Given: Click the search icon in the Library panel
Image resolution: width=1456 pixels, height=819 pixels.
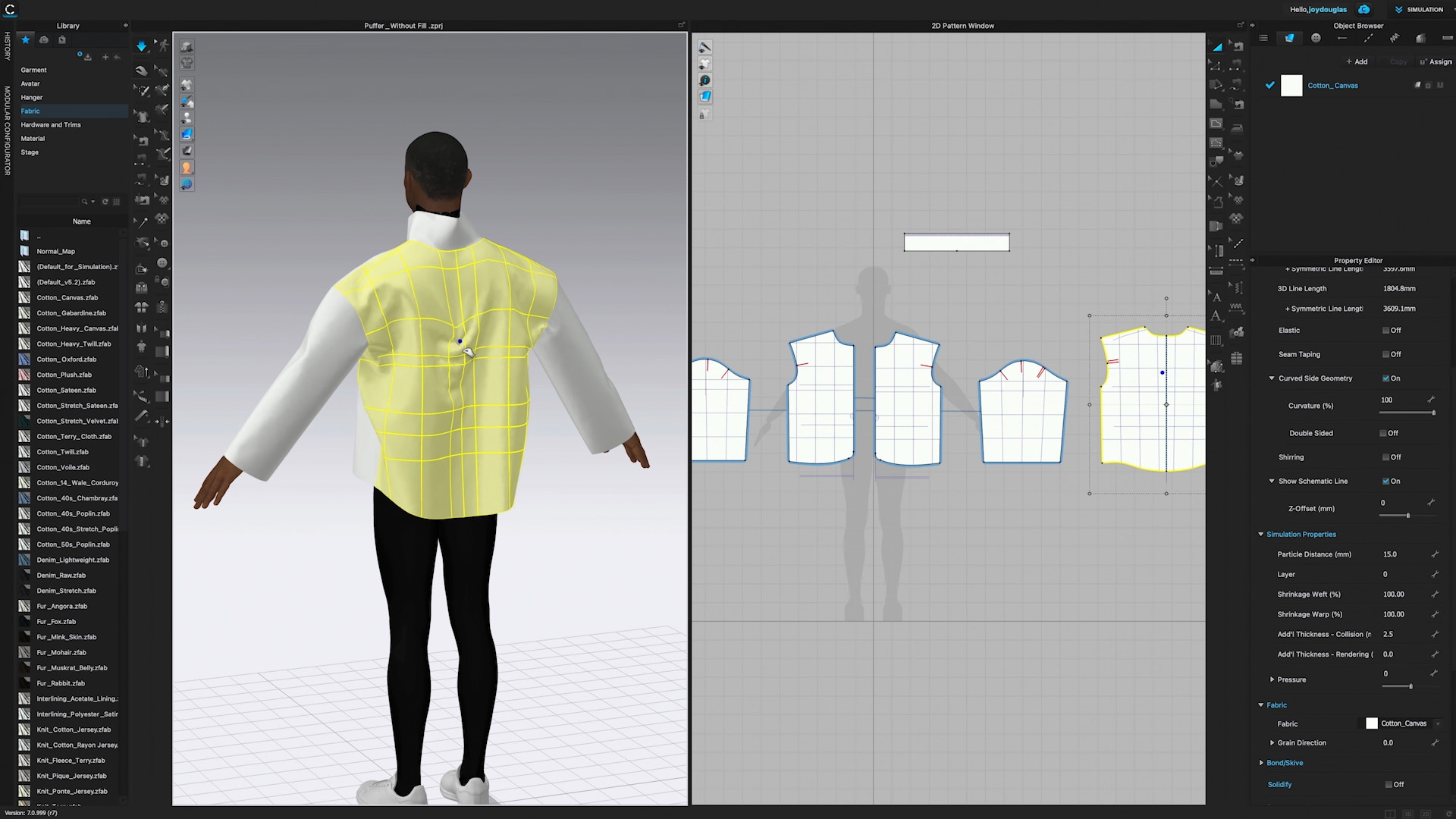Looking at the screenshot, I should [85, 202].
